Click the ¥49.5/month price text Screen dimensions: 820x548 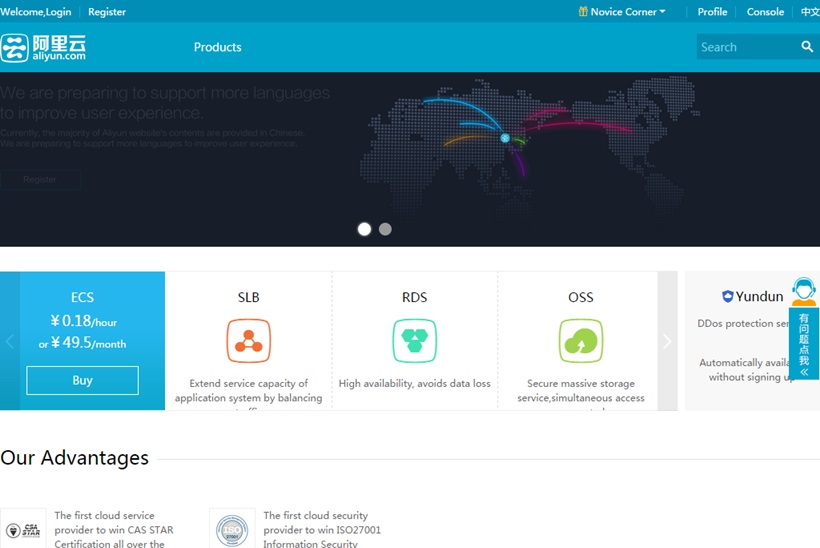tap(83, 342)
